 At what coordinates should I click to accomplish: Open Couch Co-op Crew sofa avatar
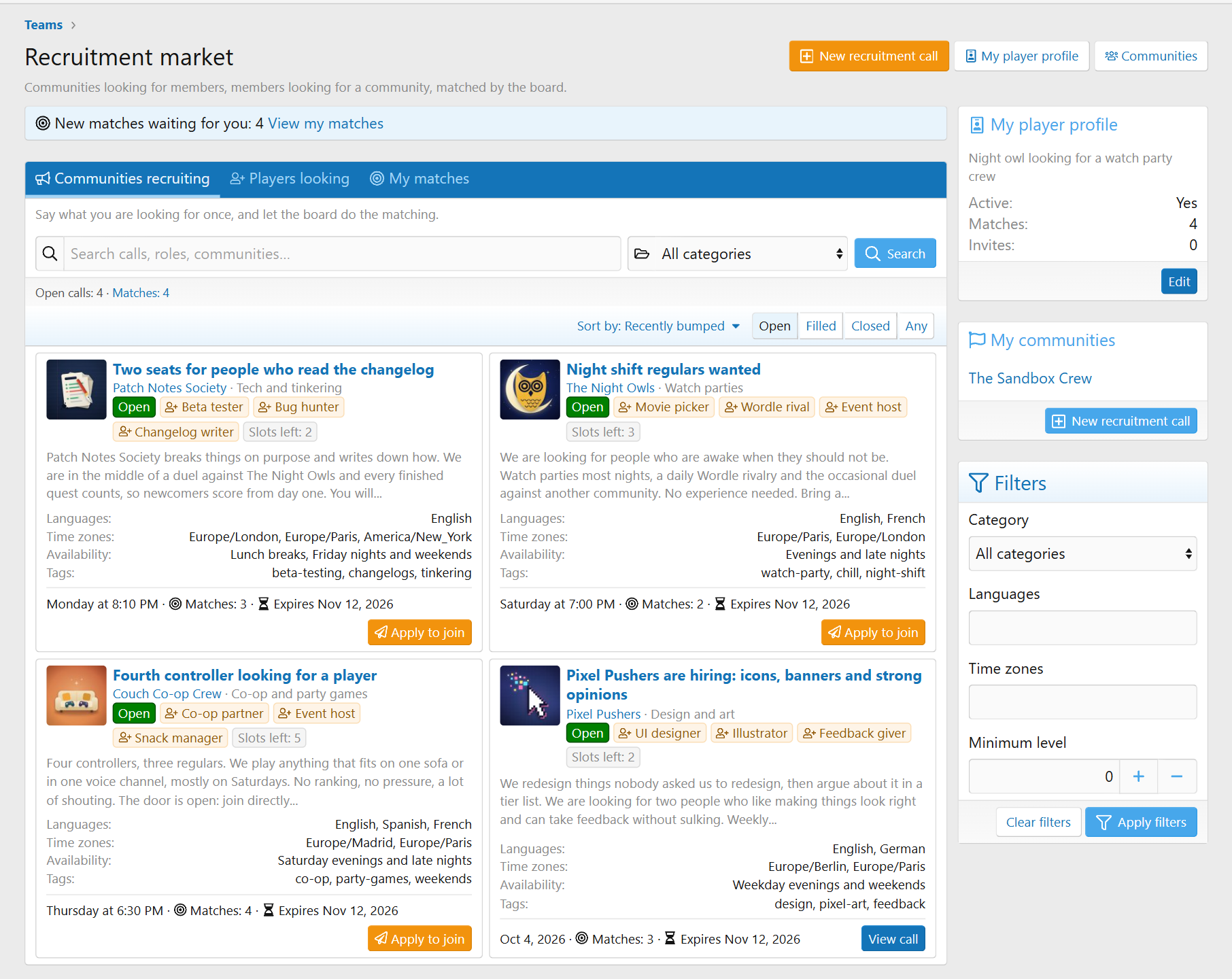click(x=76, y=695)
